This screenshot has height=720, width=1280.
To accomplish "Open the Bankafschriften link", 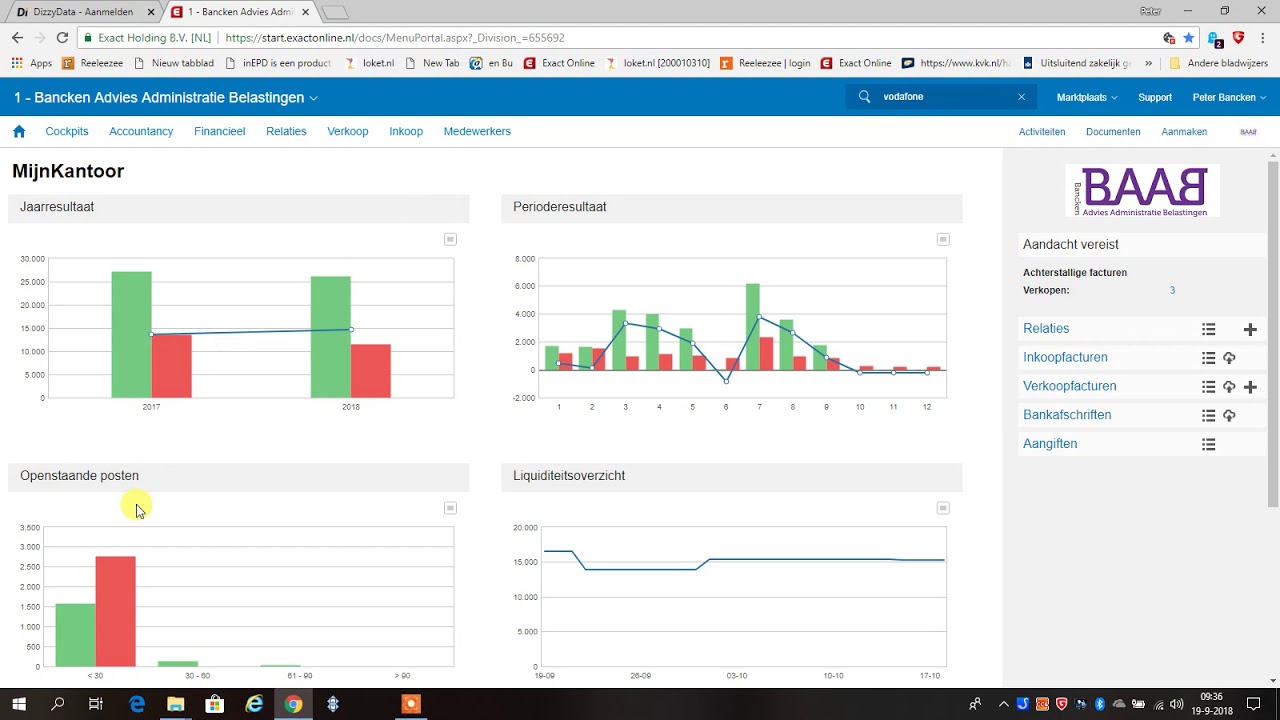I will tap(1067, 416).
